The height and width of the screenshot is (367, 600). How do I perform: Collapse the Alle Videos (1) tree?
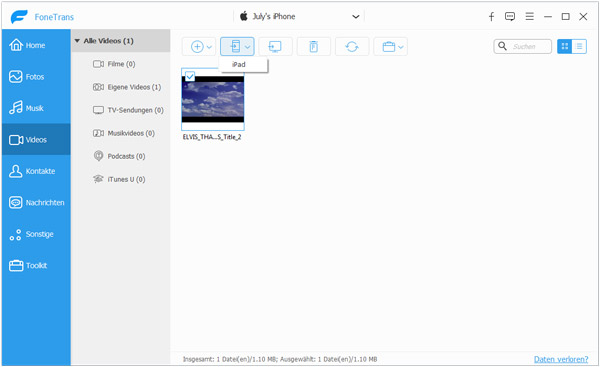pyautogui.click(x=77, y=41)
